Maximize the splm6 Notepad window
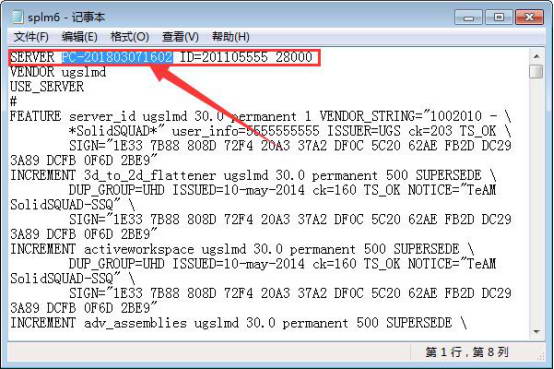554x369 pixels. [x=499, y=17]
